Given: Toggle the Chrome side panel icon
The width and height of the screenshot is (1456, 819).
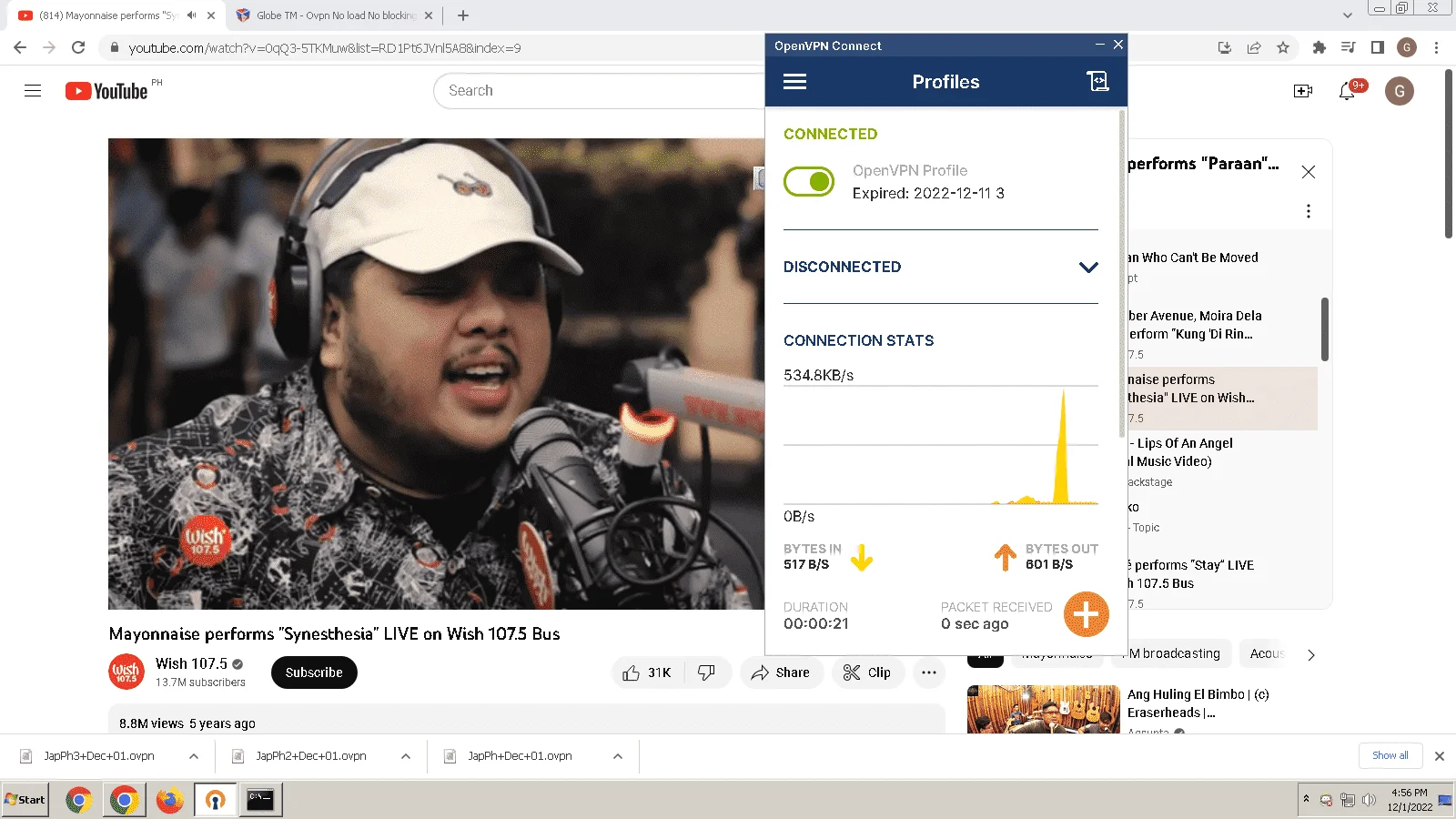Looking at the screenshot, I should click(x=1378, y=47).
